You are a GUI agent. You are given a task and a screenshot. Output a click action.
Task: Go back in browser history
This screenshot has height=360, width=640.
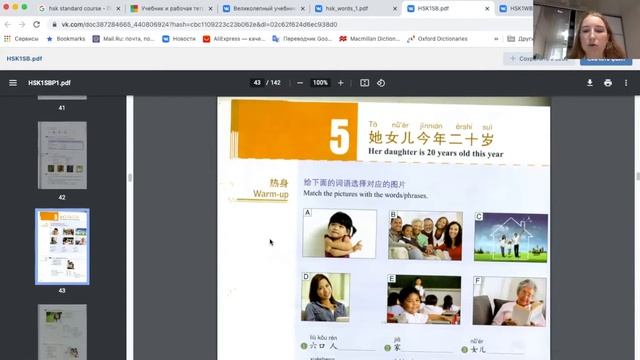click(x=8, y=24)
